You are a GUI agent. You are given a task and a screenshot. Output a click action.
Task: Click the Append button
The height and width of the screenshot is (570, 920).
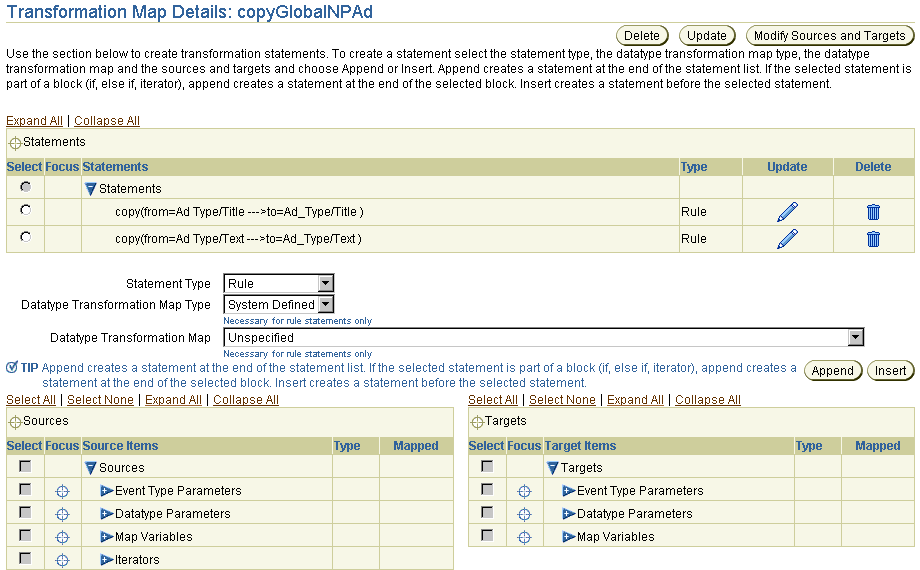coord(833,371)
